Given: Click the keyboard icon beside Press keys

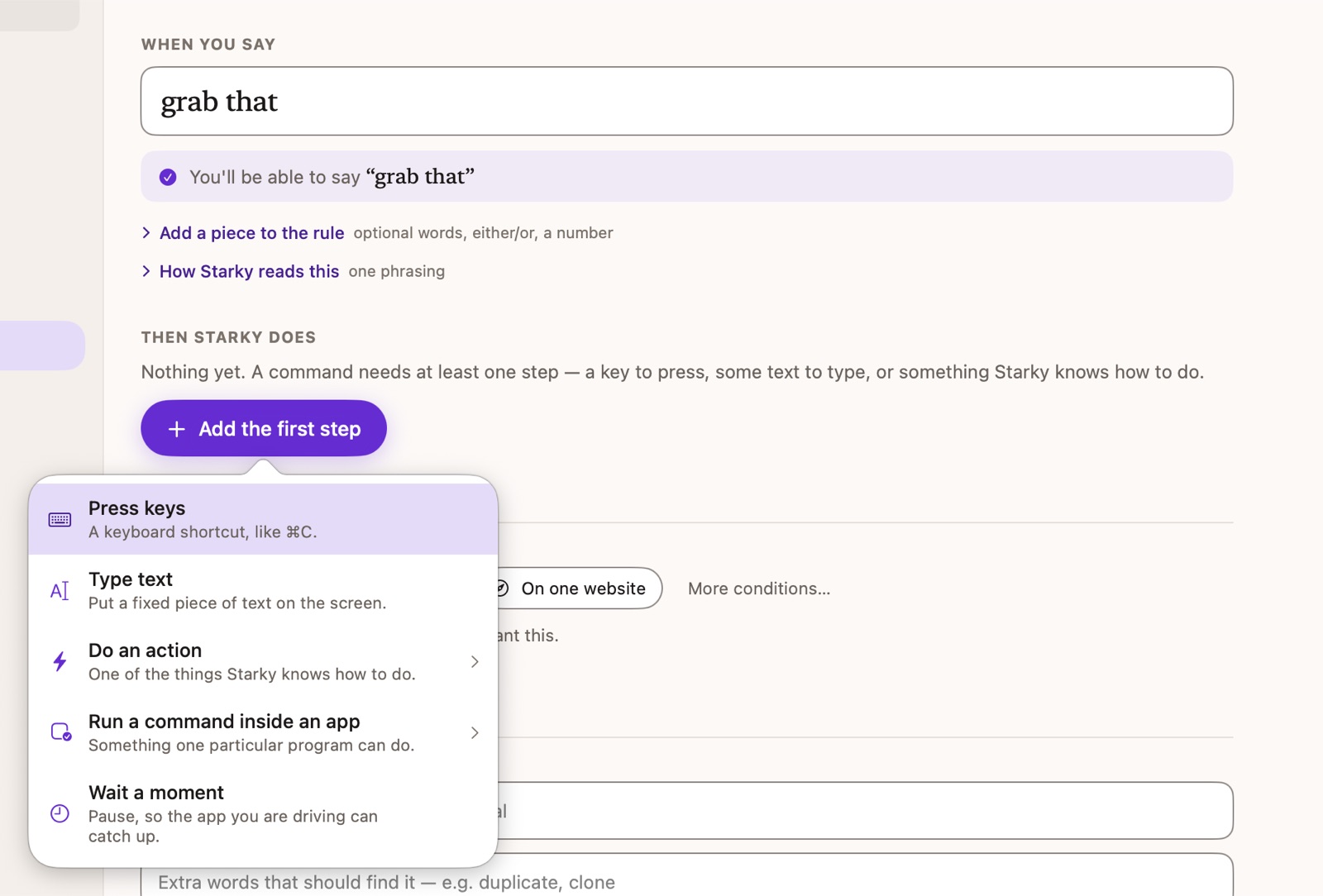Looking at the screenshot, I should tap(60, 520).
